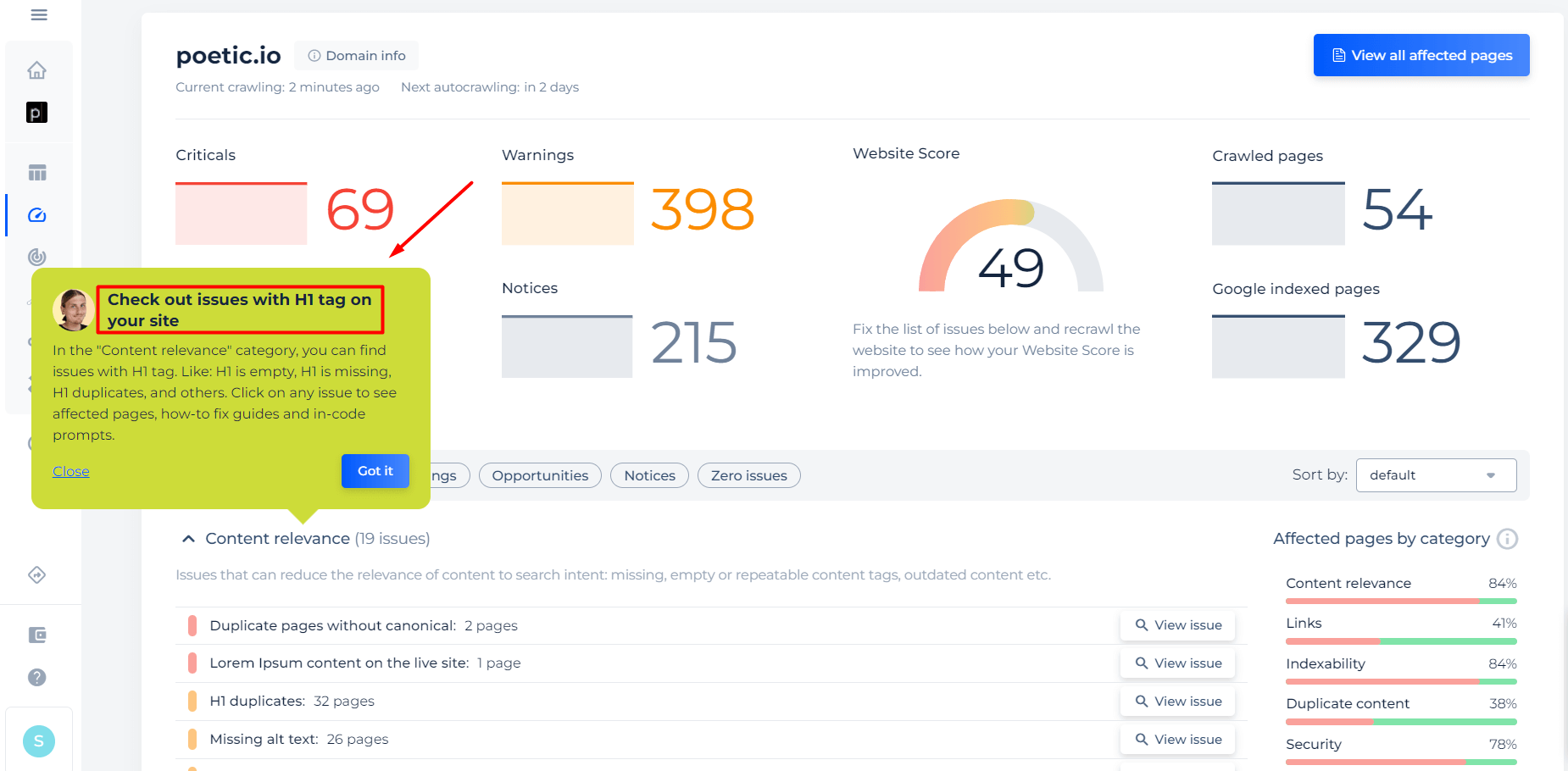This screenshot has height=771, width=1568.
Task: Select the poetic.io project icon
Action: [36, 113]
